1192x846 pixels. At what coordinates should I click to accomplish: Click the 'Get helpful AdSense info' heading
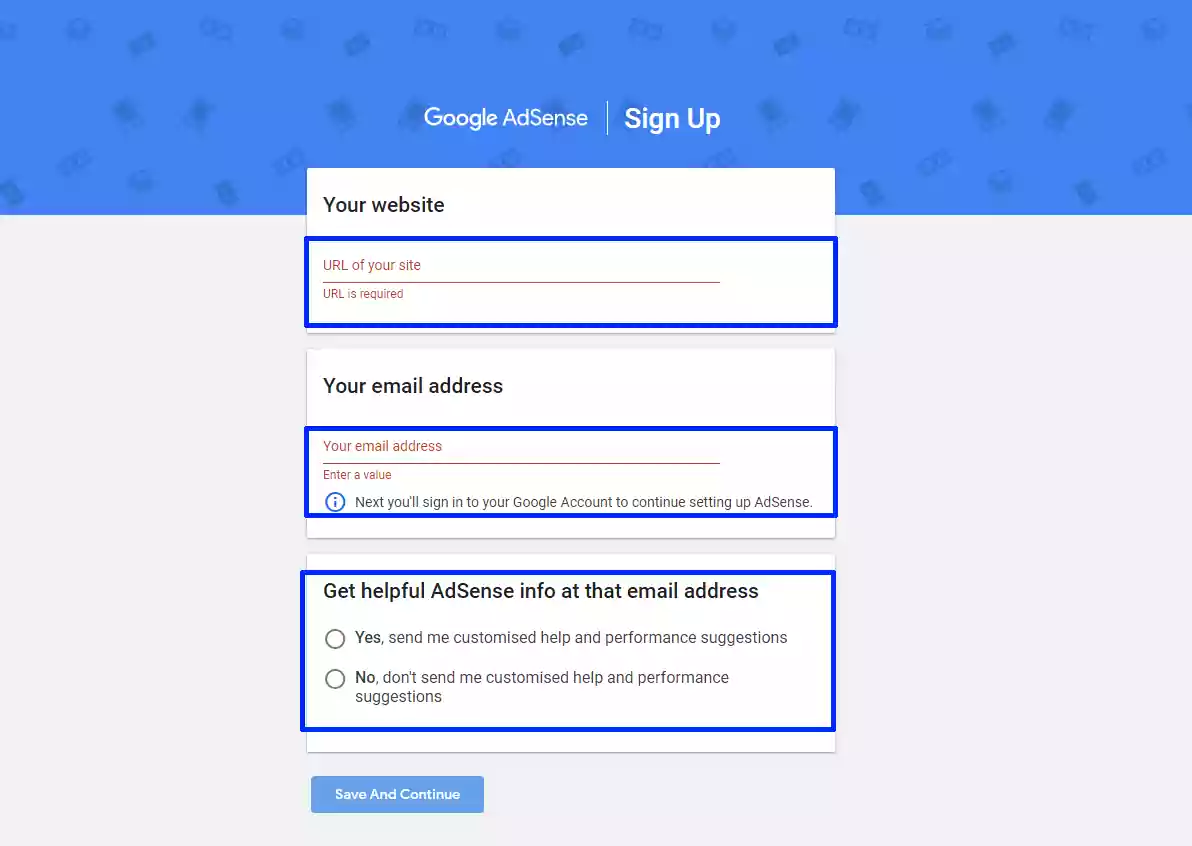(x=541, y=590)
